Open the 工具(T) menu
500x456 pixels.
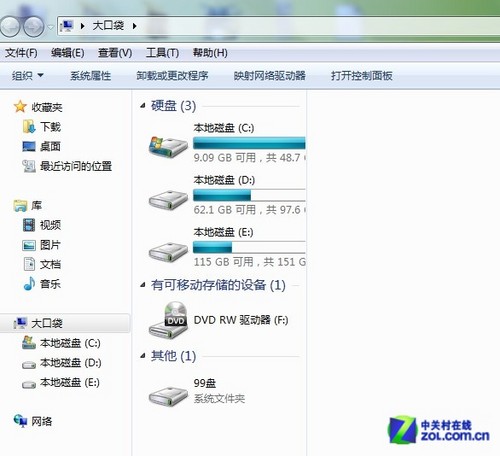click(x=162, y=53)
